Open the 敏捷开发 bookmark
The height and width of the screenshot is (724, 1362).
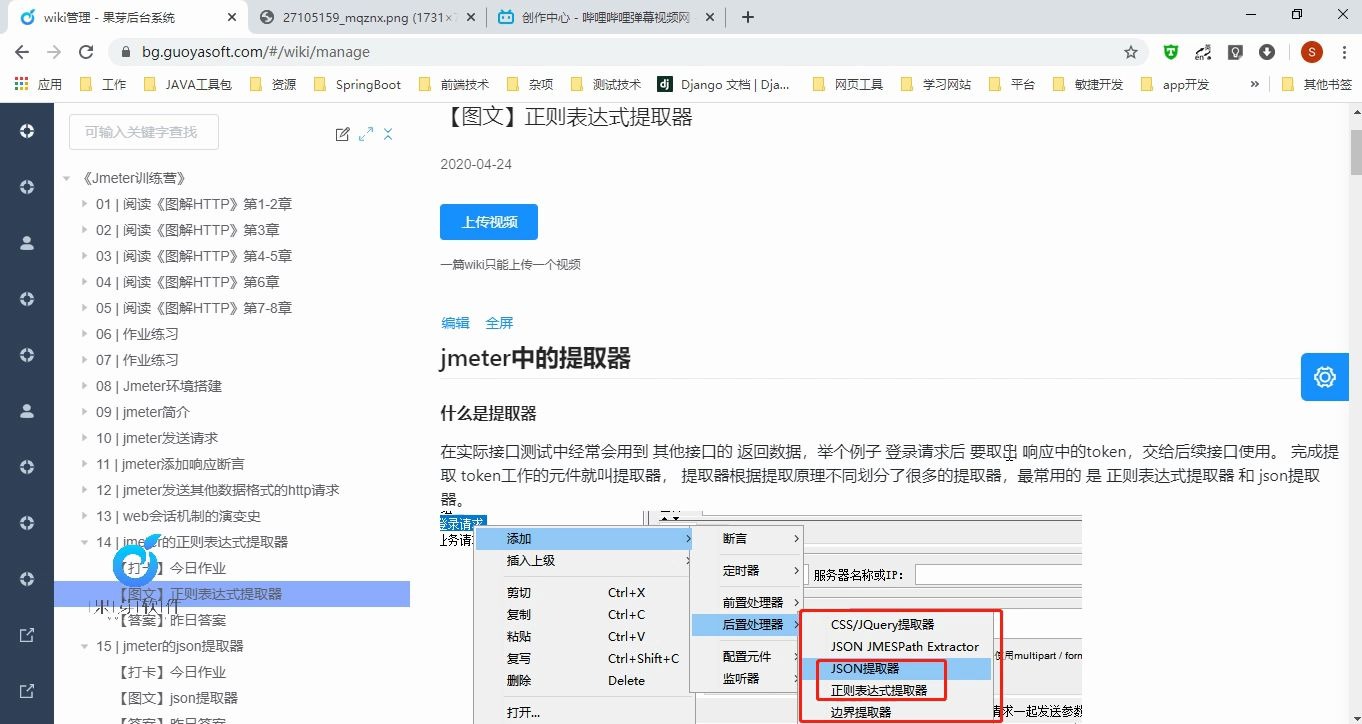(x=1088, y=84)
